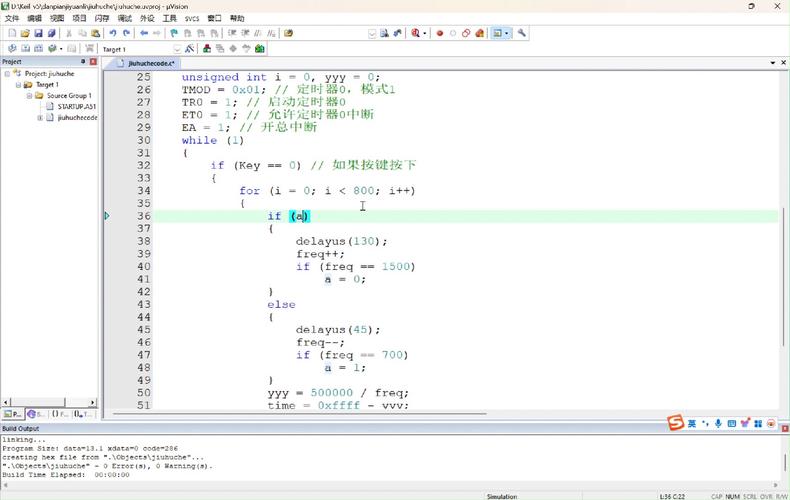Image resolution: width=790 pixels, height=500 pixels.
Task: Insert a bookmark with the flag icon
Action: (174, 33)
